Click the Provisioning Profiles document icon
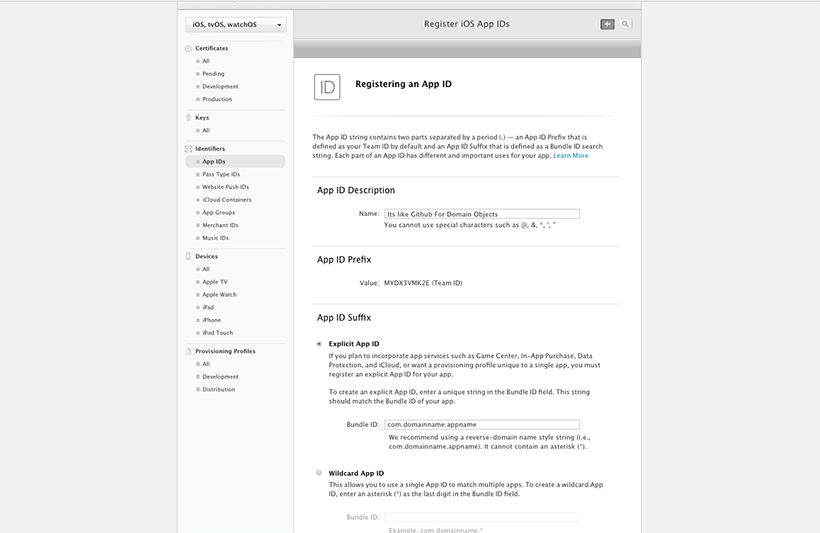The width and height of the screenshot is (820, 533). click(x=188, y=351)
